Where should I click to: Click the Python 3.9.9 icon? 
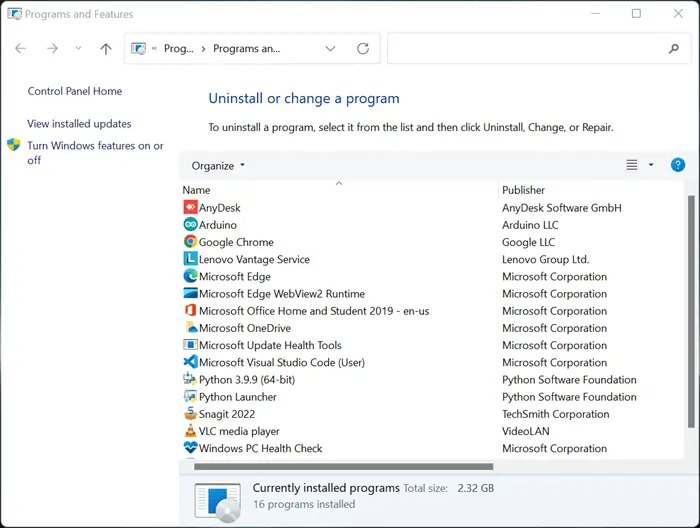(x=190, y=379)
